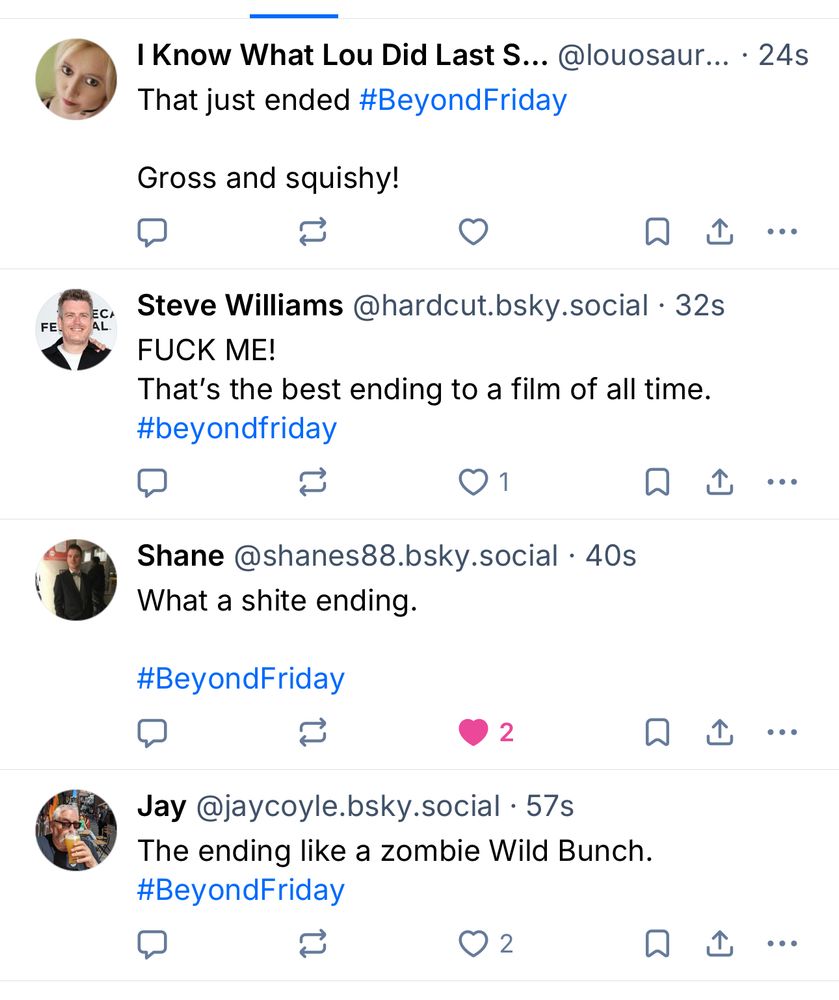Select the active feed tab indicator at top
The height and width of the screenshot is (1000, 839).
293,15
